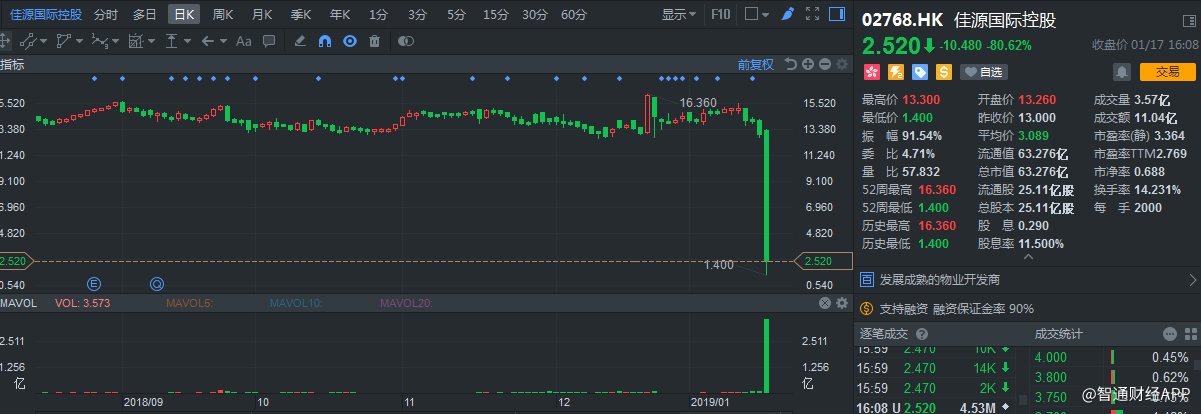The width and height of the screenshot is (1201, 414).
Task: Toggle the magnet snap tool
Action: coord(325,41)
